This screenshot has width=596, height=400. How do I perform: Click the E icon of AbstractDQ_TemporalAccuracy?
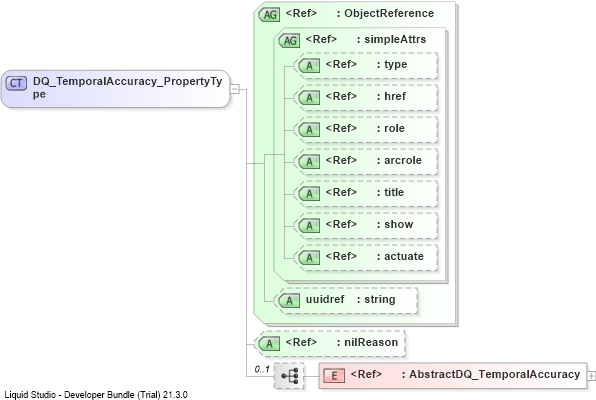click(334, 376)
